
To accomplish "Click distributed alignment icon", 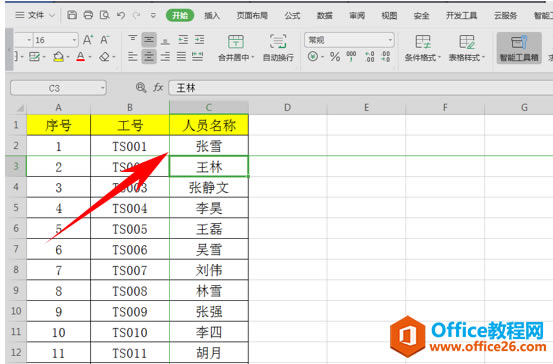I will coord(198,56).
